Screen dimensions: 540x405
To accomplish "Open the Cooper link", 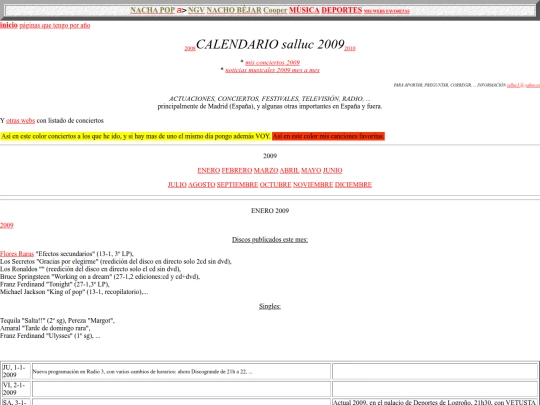I will coord(275,10).
